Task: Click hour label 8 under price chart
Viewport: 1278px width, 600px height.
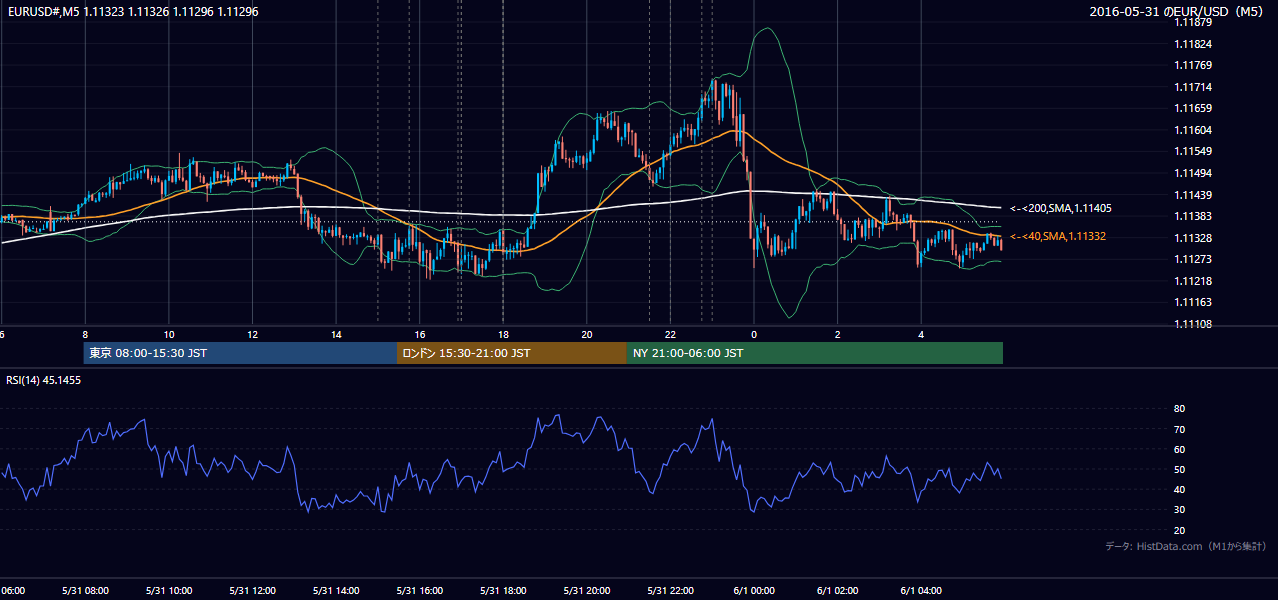Action: [x=85, y=335]
